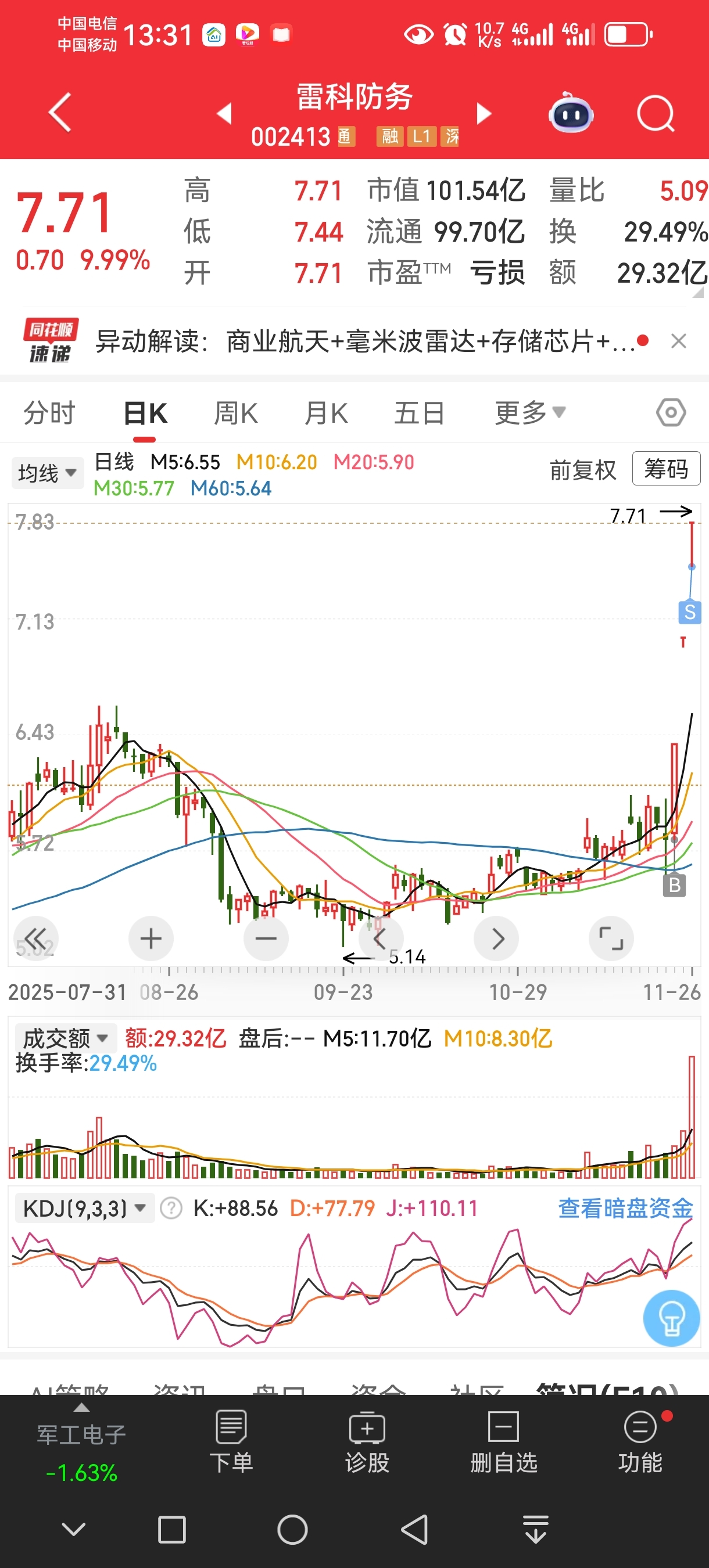Tap current price 7.71 display
The height and width of the screenshot is (1568, 709).
[x=64, y=213]
